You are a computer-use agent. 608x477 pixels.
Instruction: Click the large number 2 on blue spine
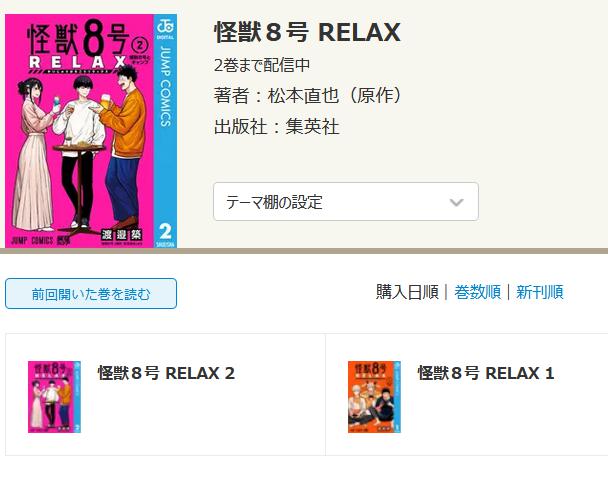166,232
